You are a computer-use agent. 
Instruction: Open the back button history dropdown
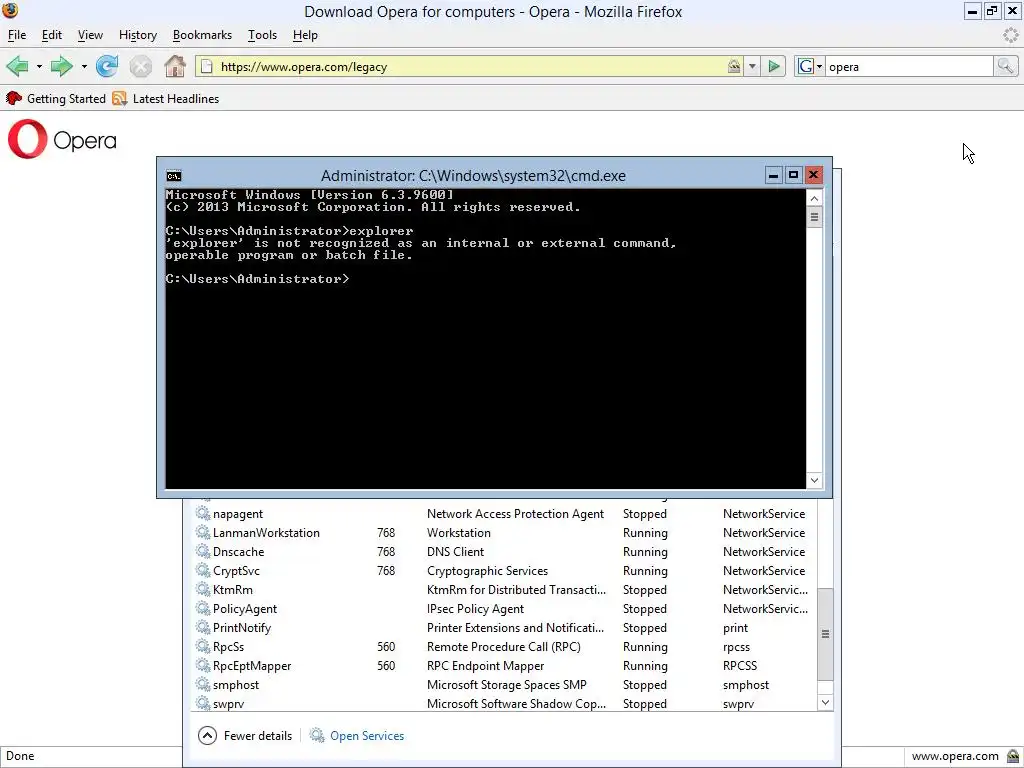(39, 67)
